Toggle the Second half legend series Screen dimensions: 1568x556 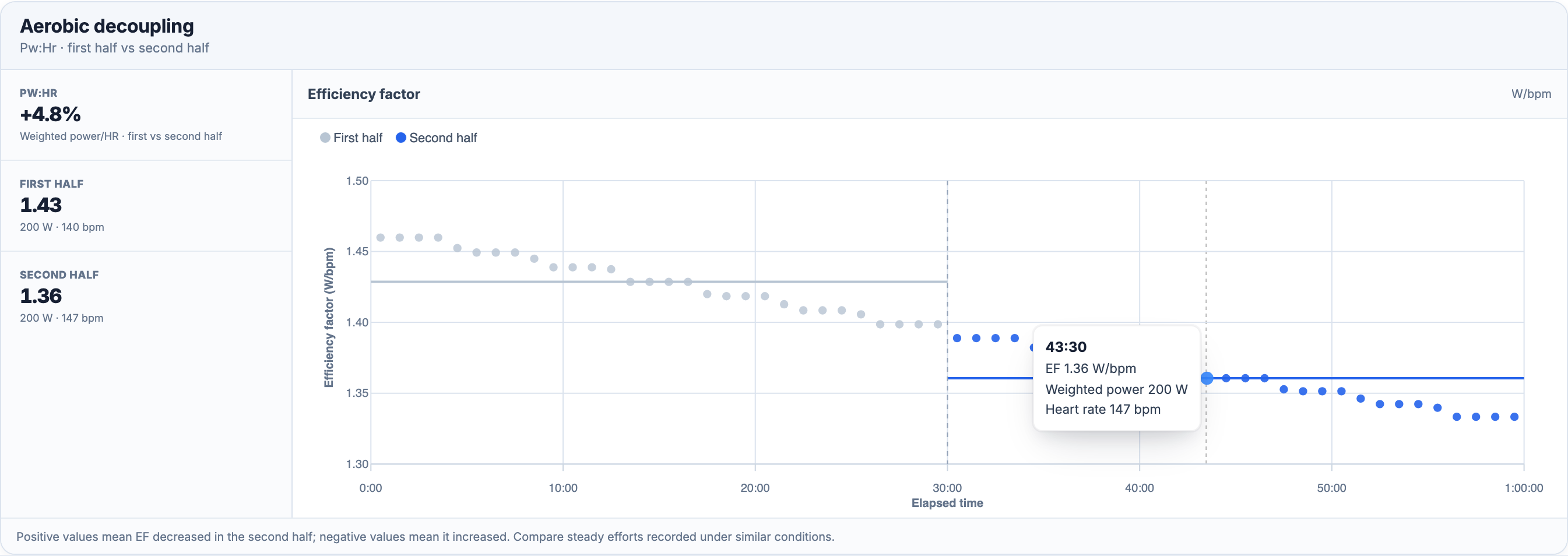[x=437, y=138]
